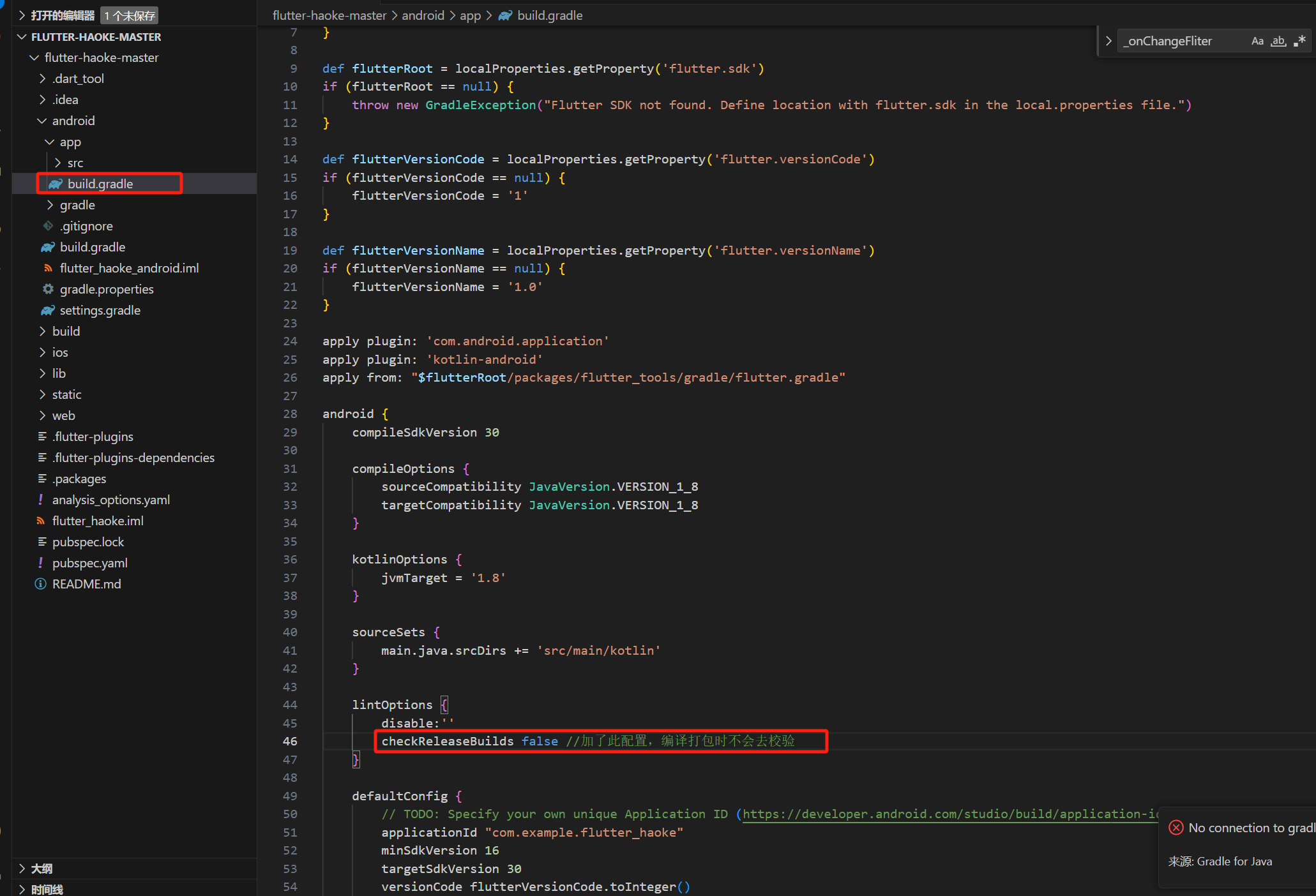This screenshot has width=1316, height=896.
Task: Open flutter_haoke_android.iml file
Action: pyautogui.click(x=129, y=268)
